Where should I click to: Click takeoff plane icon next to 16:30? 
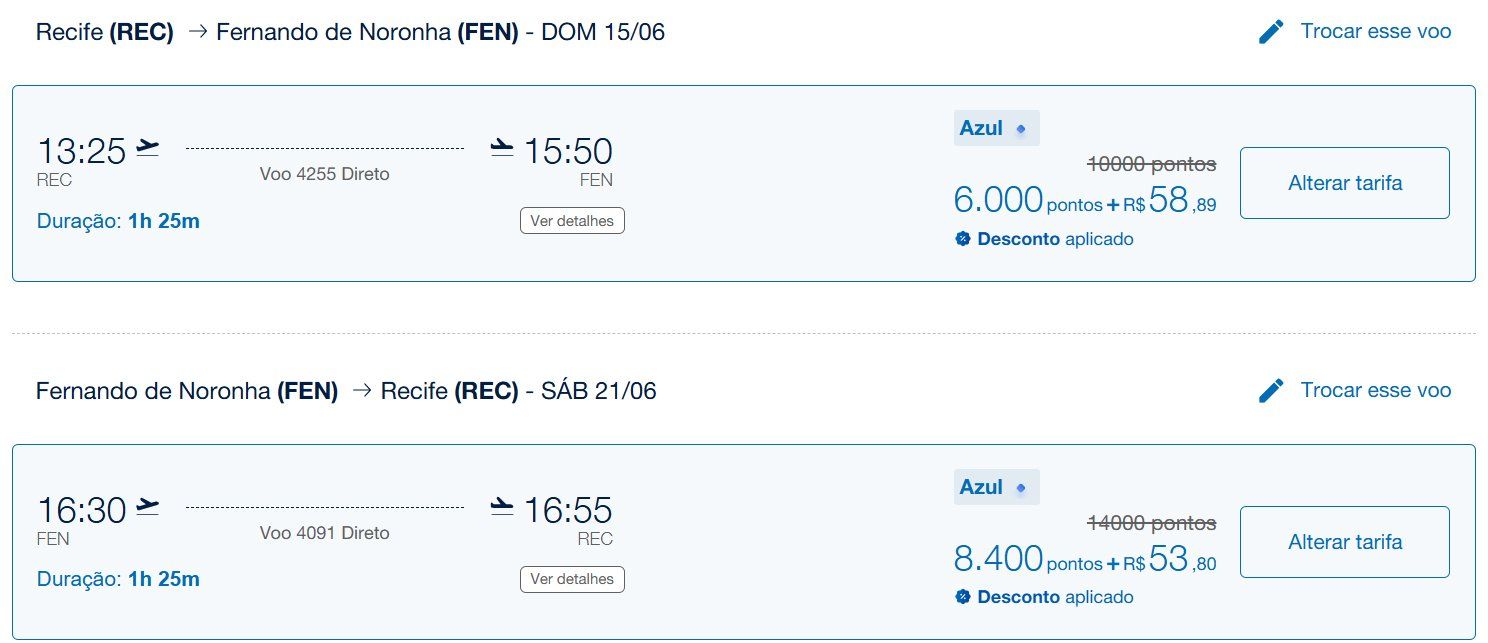point(148,507)
